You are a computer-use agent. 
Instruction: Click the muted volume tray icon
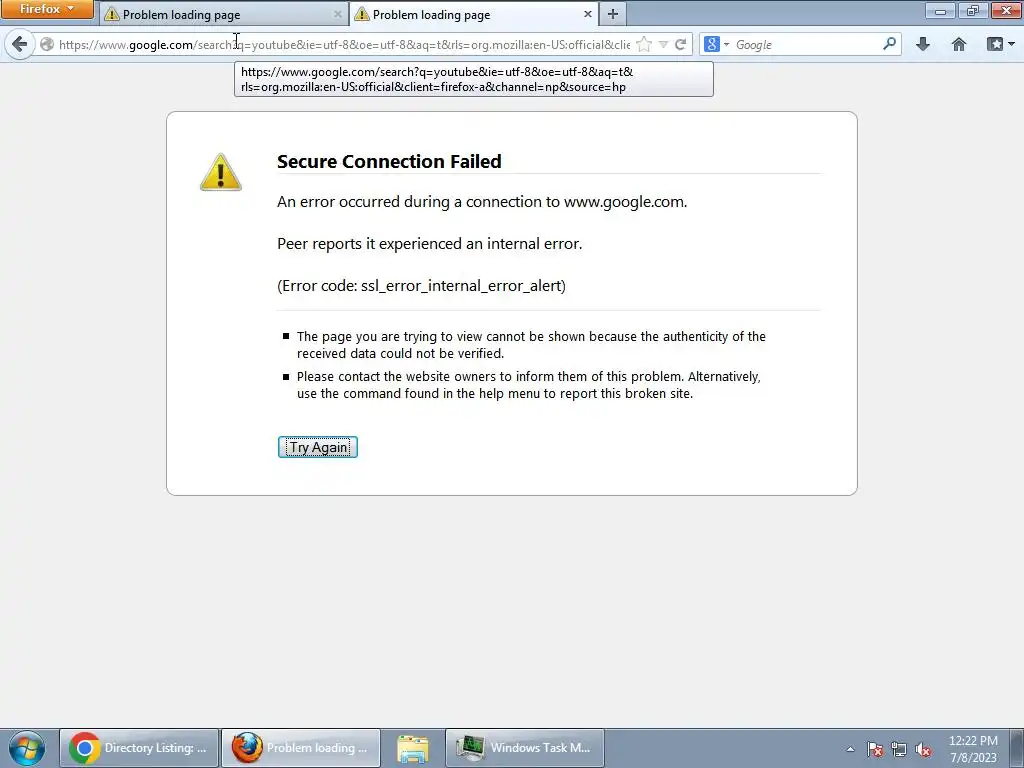click(x=923, y=749)
